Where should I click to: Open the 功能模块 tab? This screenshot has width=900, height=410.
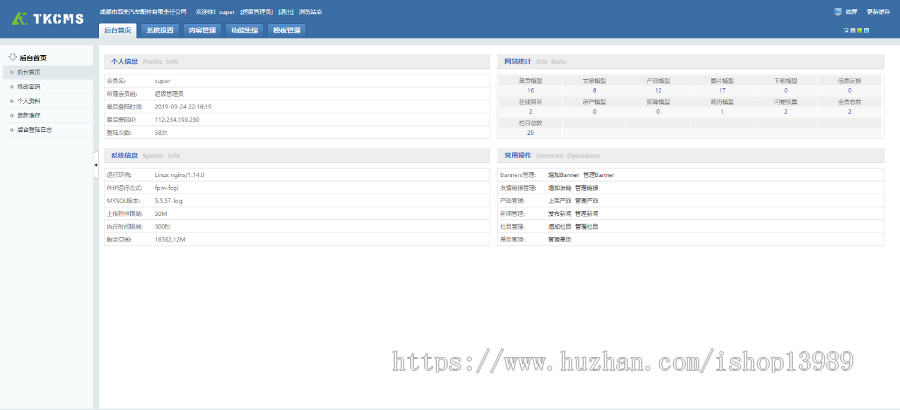click(245, 30)
